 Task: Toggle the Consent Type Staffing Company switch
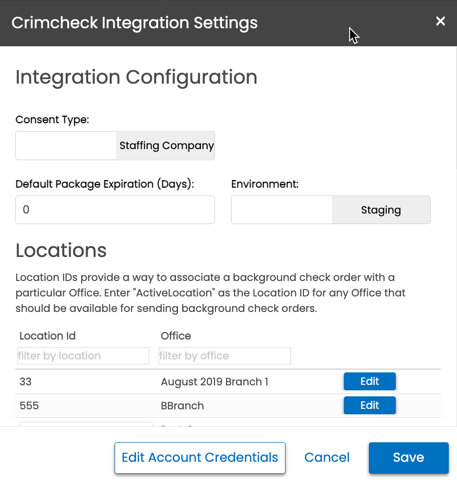[x=115, y=146]
